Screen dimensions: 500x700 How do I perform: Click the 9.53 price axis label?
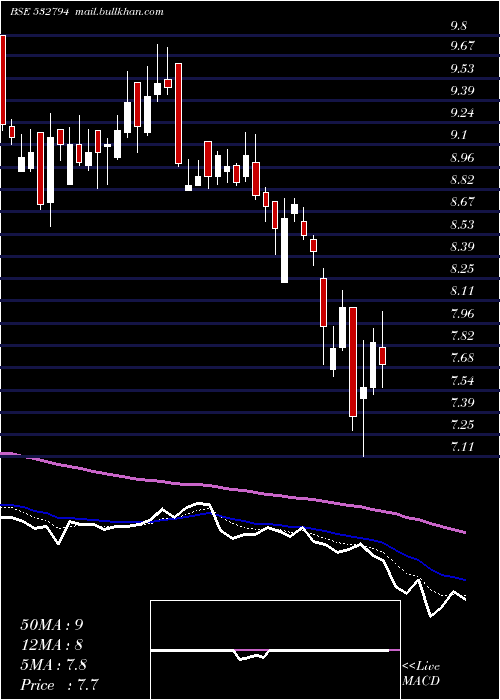coord(462,69)
